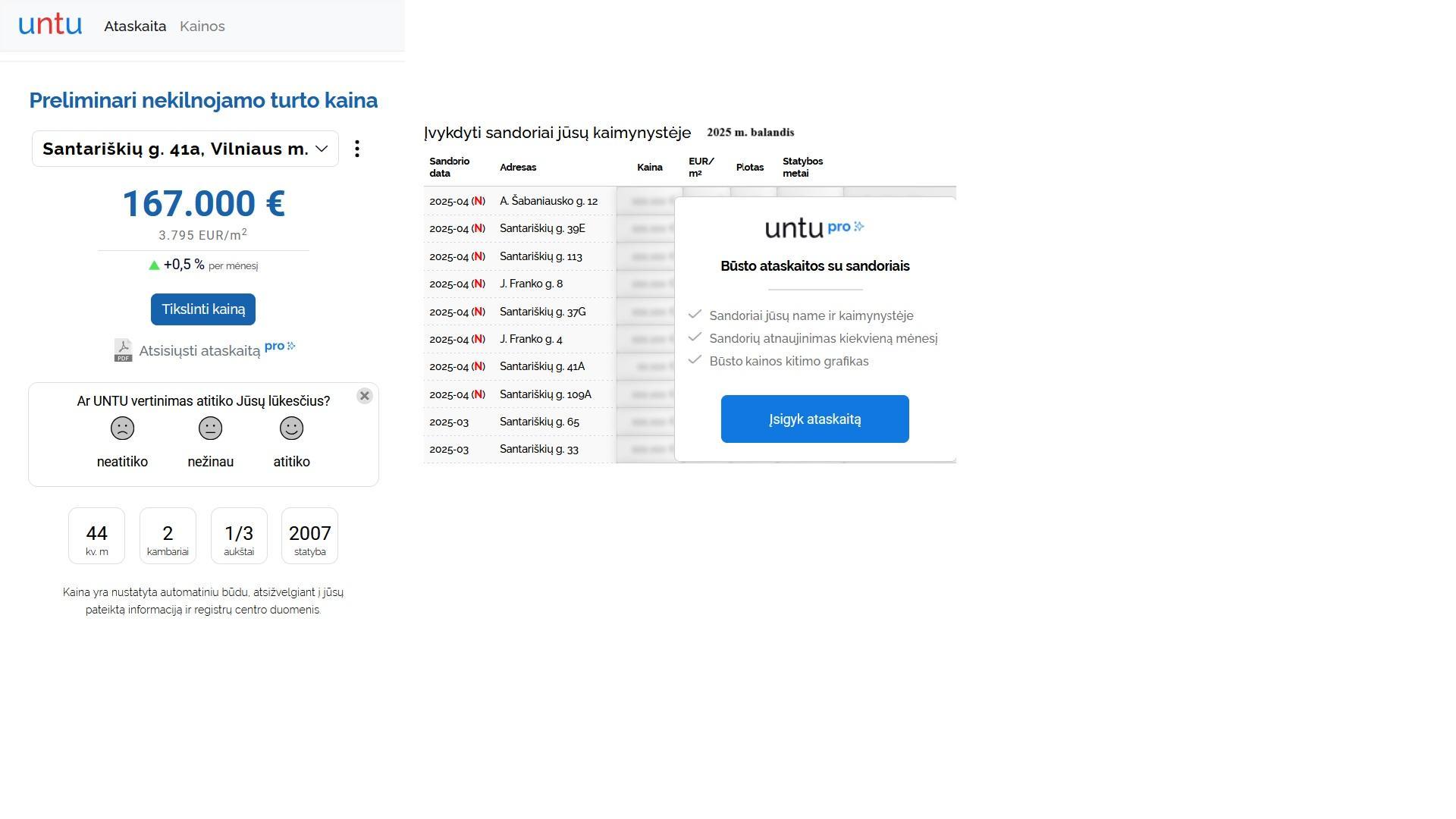Viewport: 1456px width, 819px height.
Task: Click the untu pro logo in the panel
Action: click(x=814, y=227)
